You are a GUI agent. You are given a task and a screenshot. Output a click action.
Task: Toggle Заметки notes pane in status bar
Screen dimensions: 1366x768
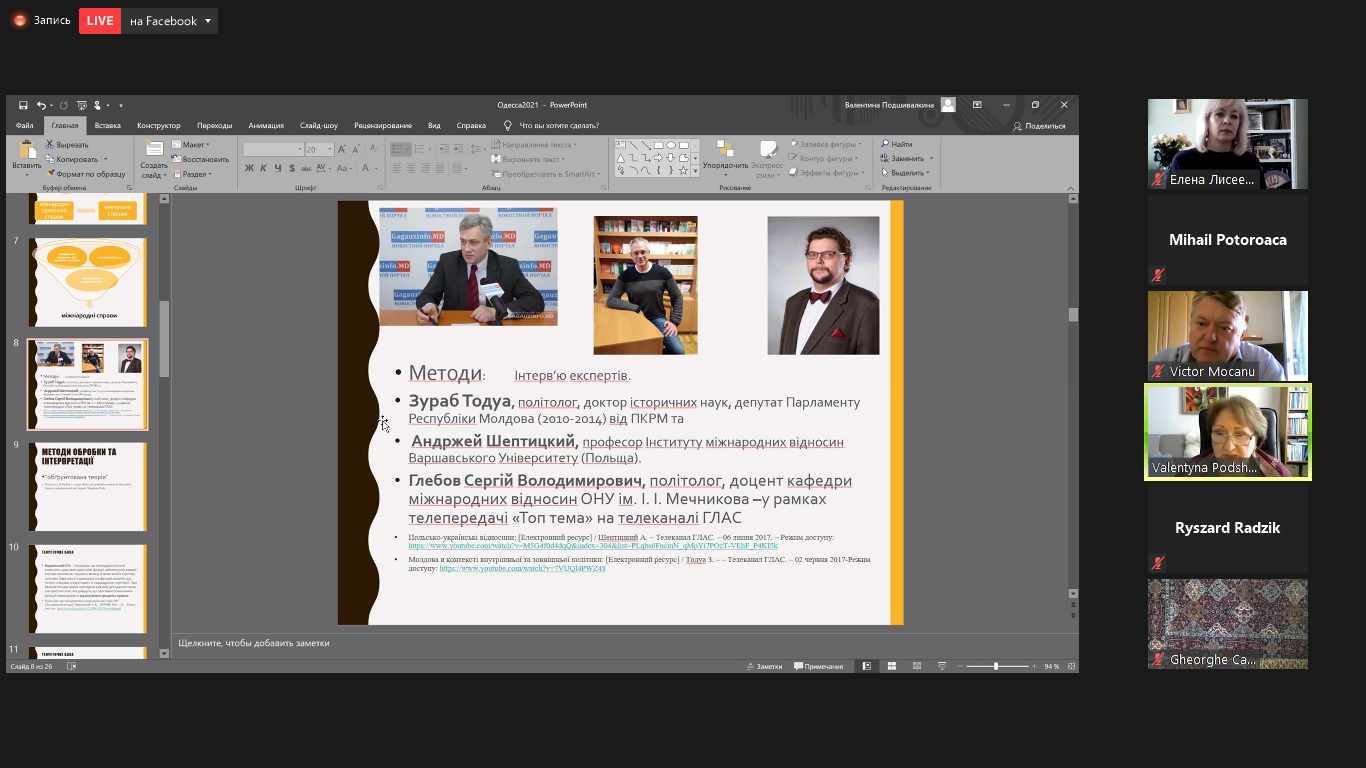pos(764,666)
